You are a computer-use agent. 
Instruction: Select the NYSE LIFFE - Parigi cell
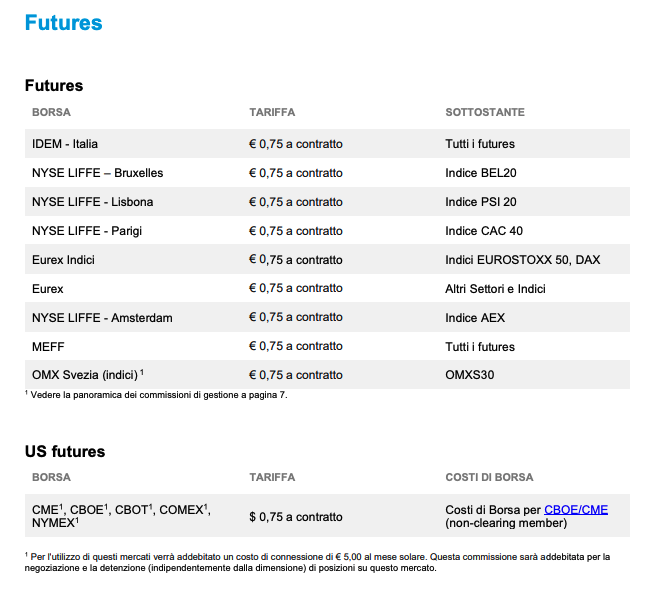87,231
